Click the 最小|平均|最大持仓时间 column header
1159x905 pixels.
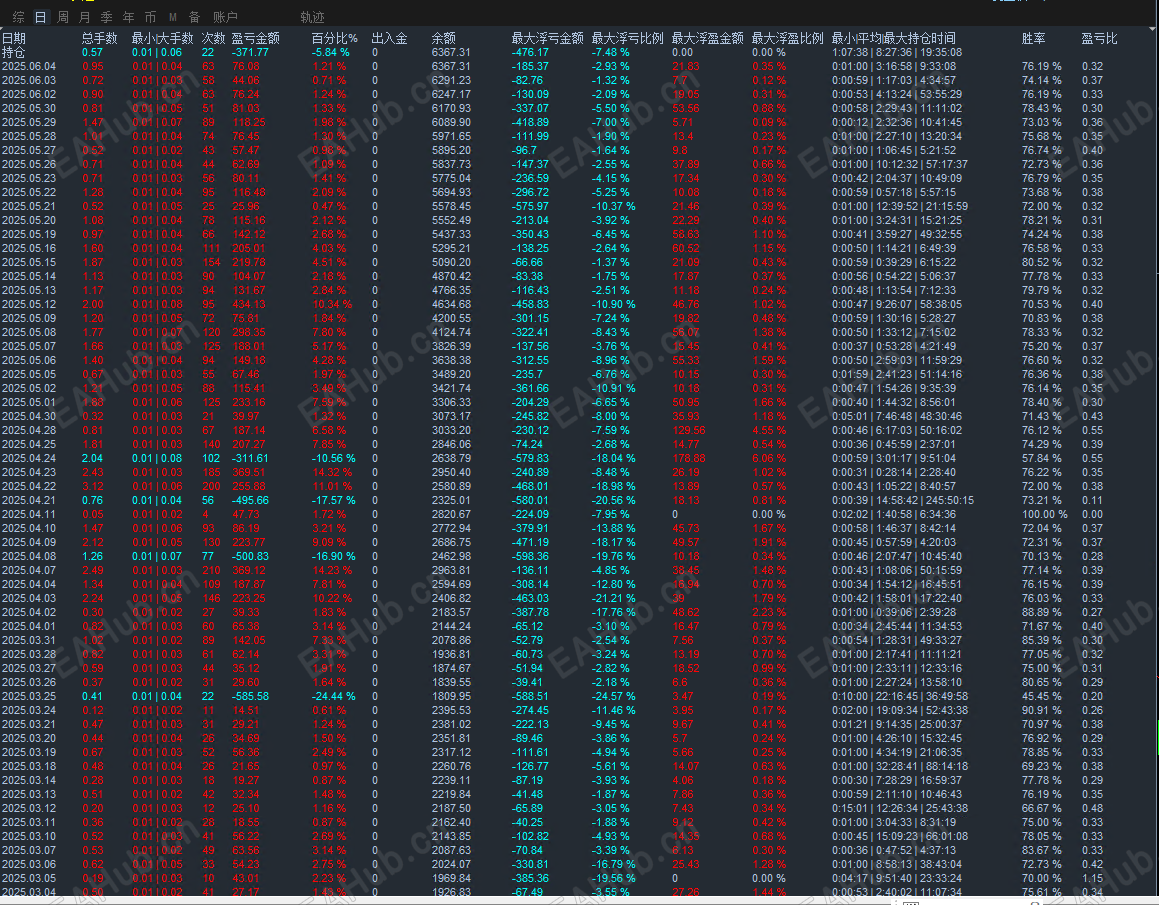tap(894, 38)
